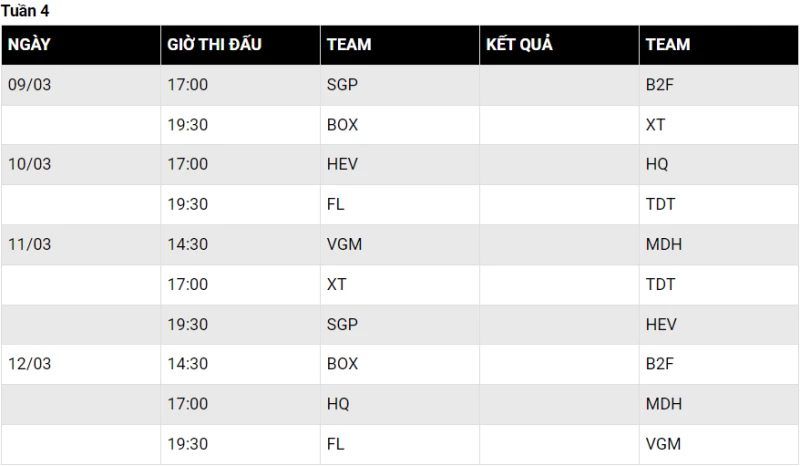
Task: Select team BOX in the XT match row
Action: (x=342, y=125)
